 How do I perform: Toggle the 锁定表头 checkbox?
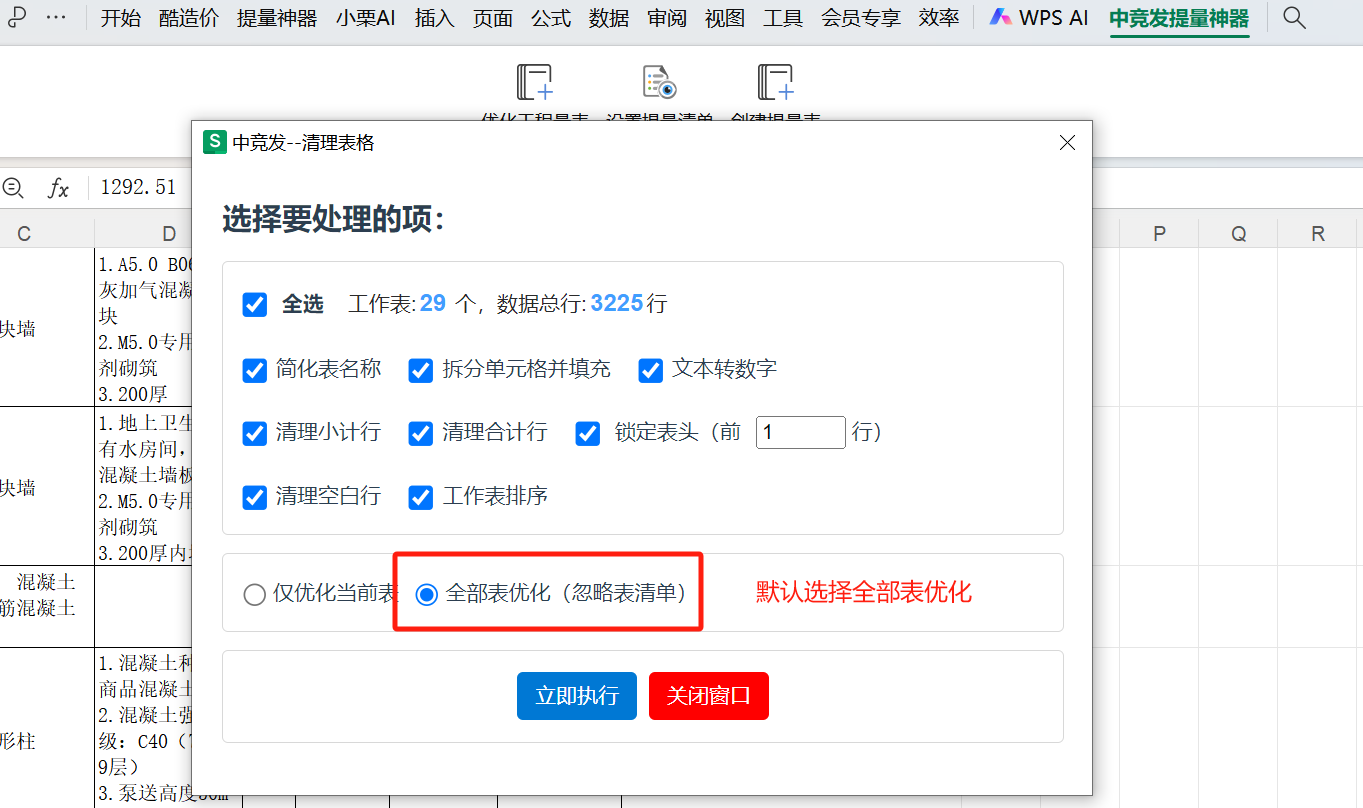click(588, 433)
